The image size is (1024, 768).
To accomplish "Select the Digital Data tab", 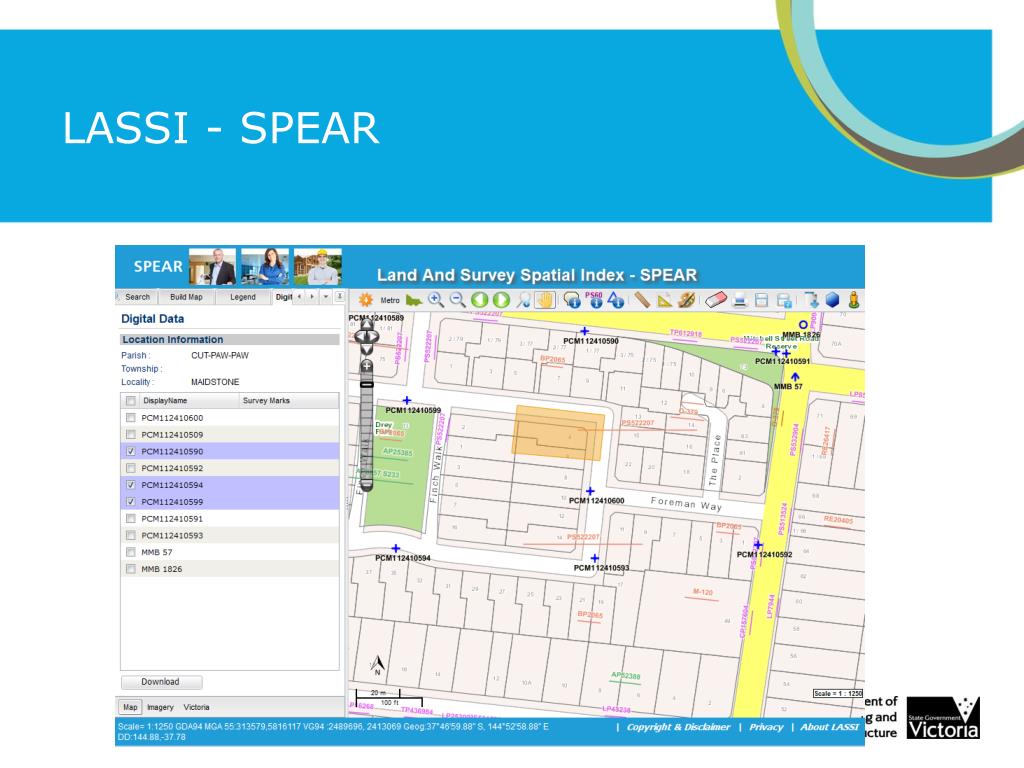I will click(283, 296).
